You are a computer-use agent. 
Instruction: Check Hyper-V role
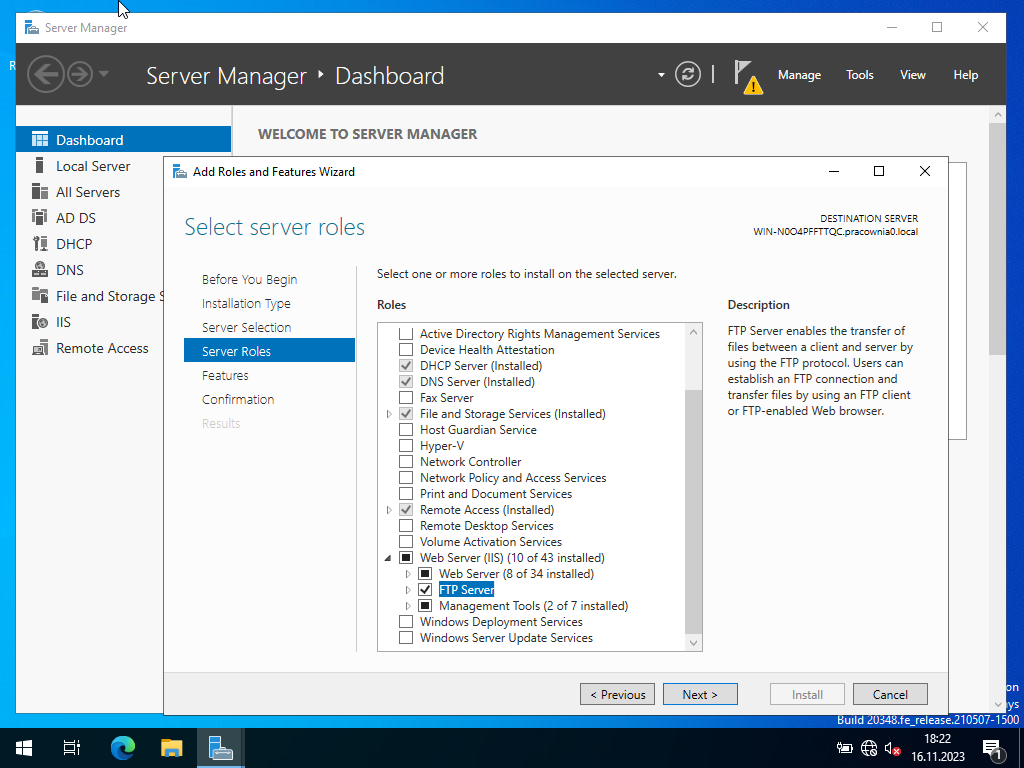[x=406, y=446]
